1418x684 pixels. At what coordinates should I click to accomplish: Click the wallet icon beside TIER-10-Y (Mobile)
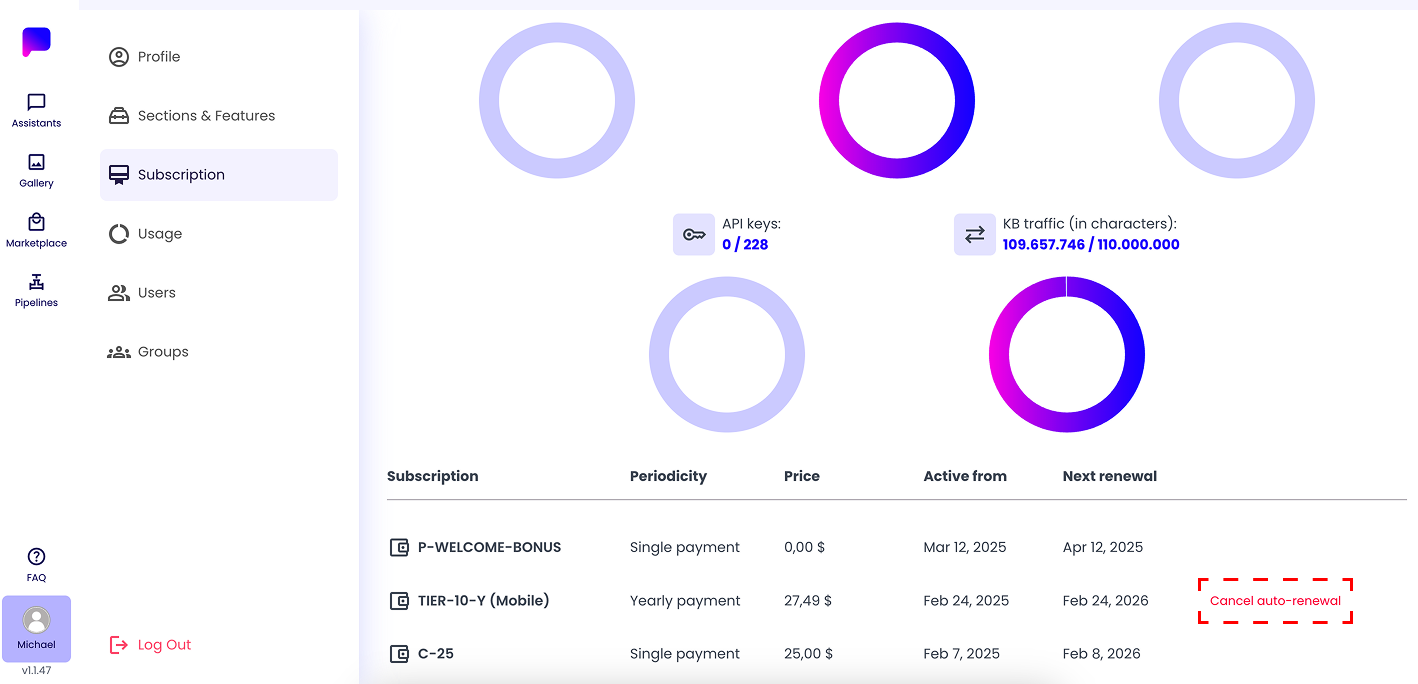click(x=399, y=601)
